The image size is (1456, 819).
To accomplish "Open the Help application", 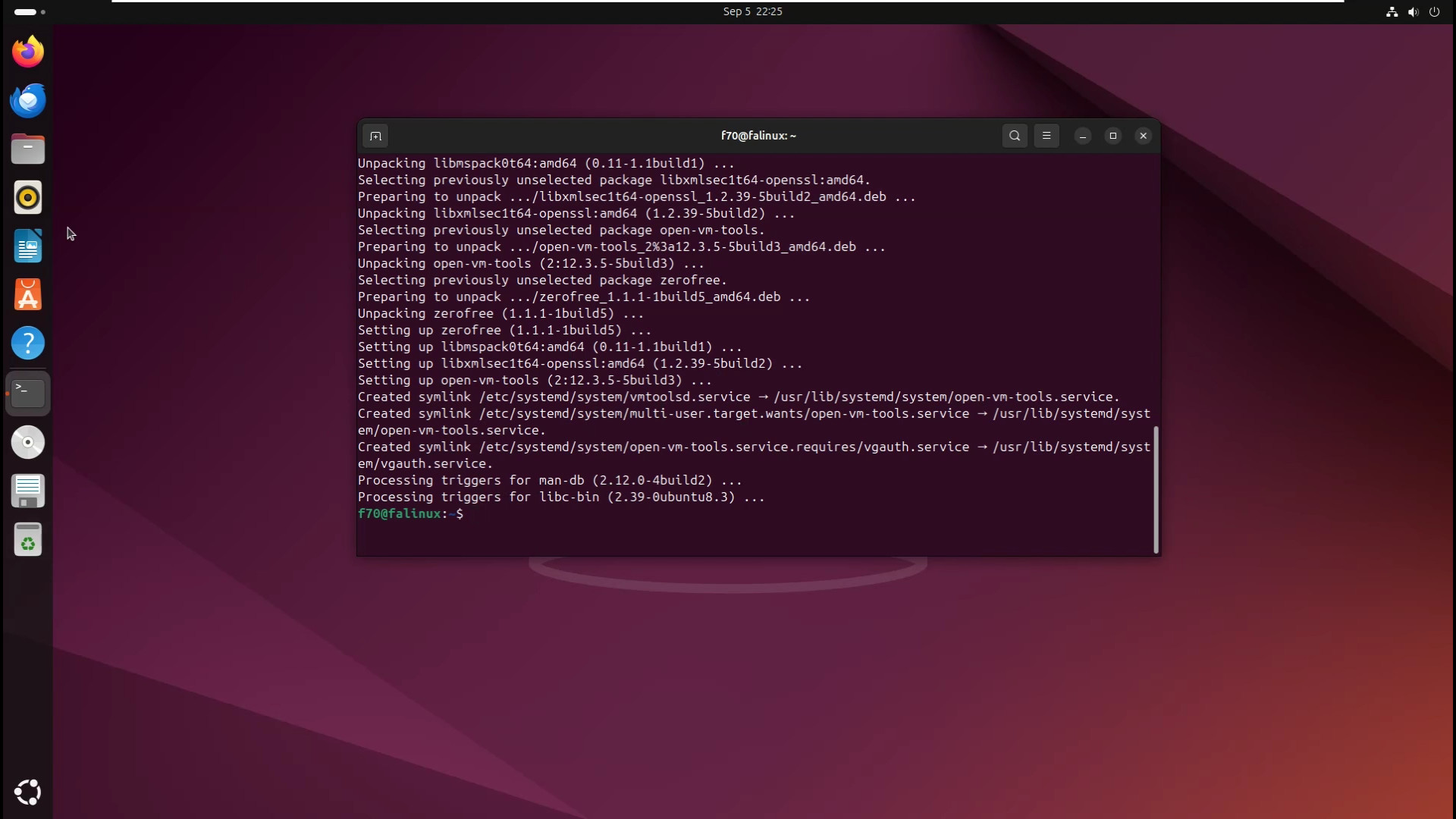I will point(28,343).
